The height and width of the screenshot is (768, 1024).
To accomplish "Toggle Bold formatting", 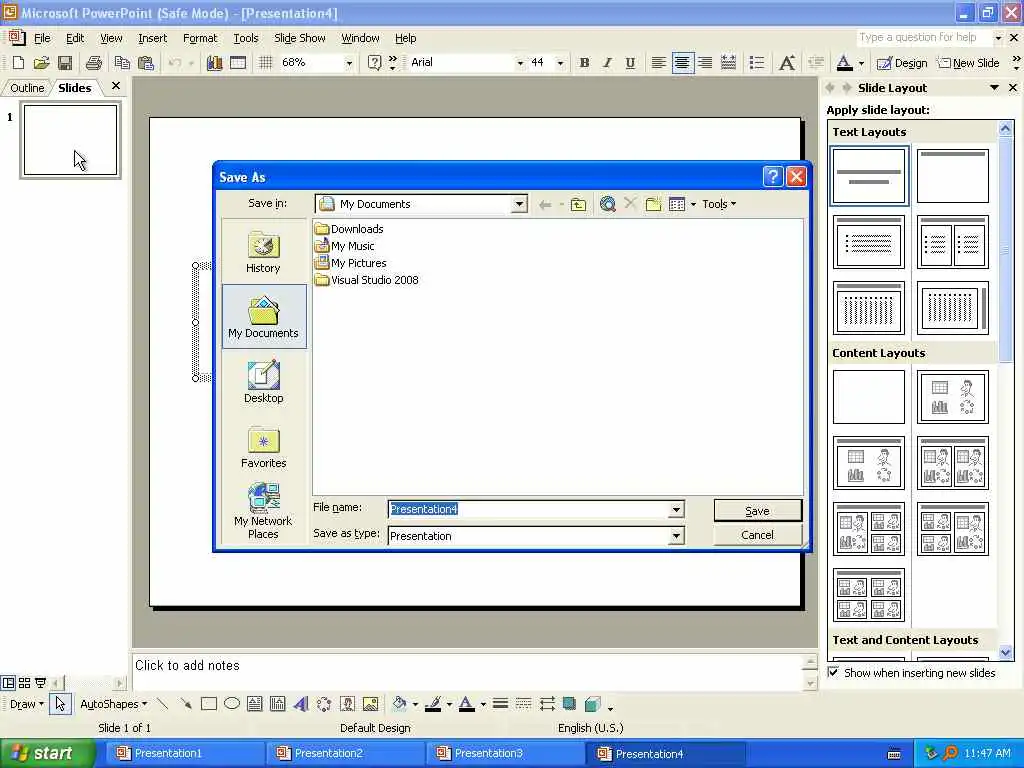I will pyautogui.click(x=584, y=63).
